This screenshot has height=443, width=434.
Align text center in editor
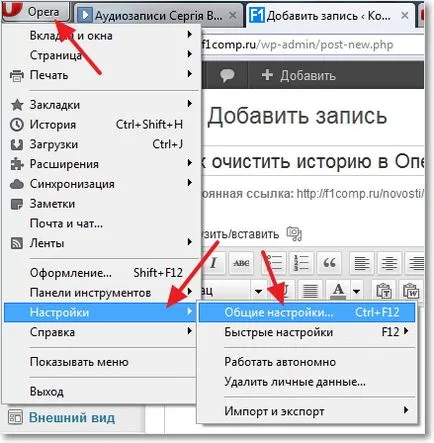pos(389,263)
